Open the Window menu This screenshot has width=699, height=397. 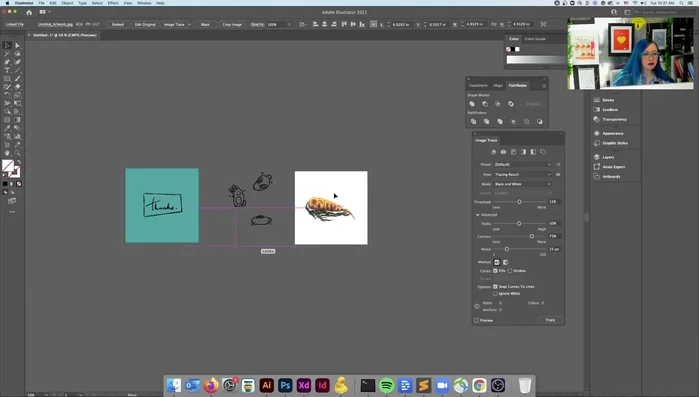point(144,3)
